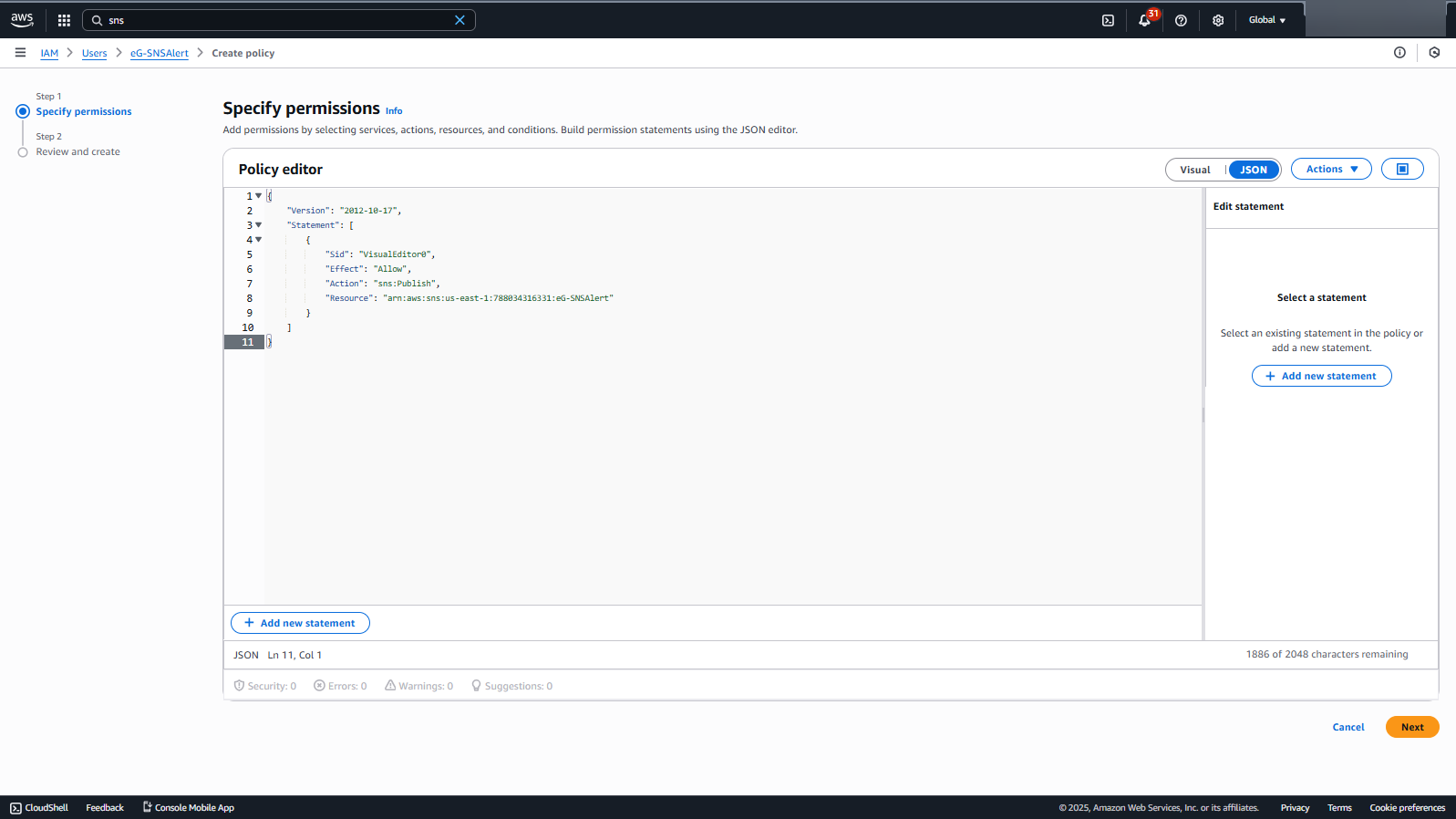
Task: Select the Specify permissions step
Action: [x=84, y=111]
